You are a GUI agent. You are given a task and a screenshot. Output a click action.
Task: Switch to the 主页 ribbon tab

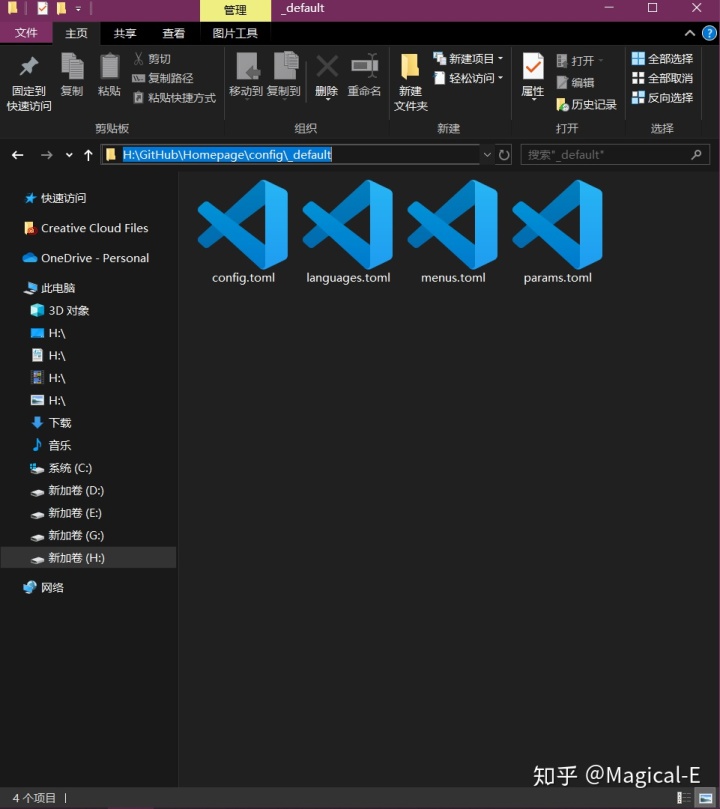click(76, 33)
